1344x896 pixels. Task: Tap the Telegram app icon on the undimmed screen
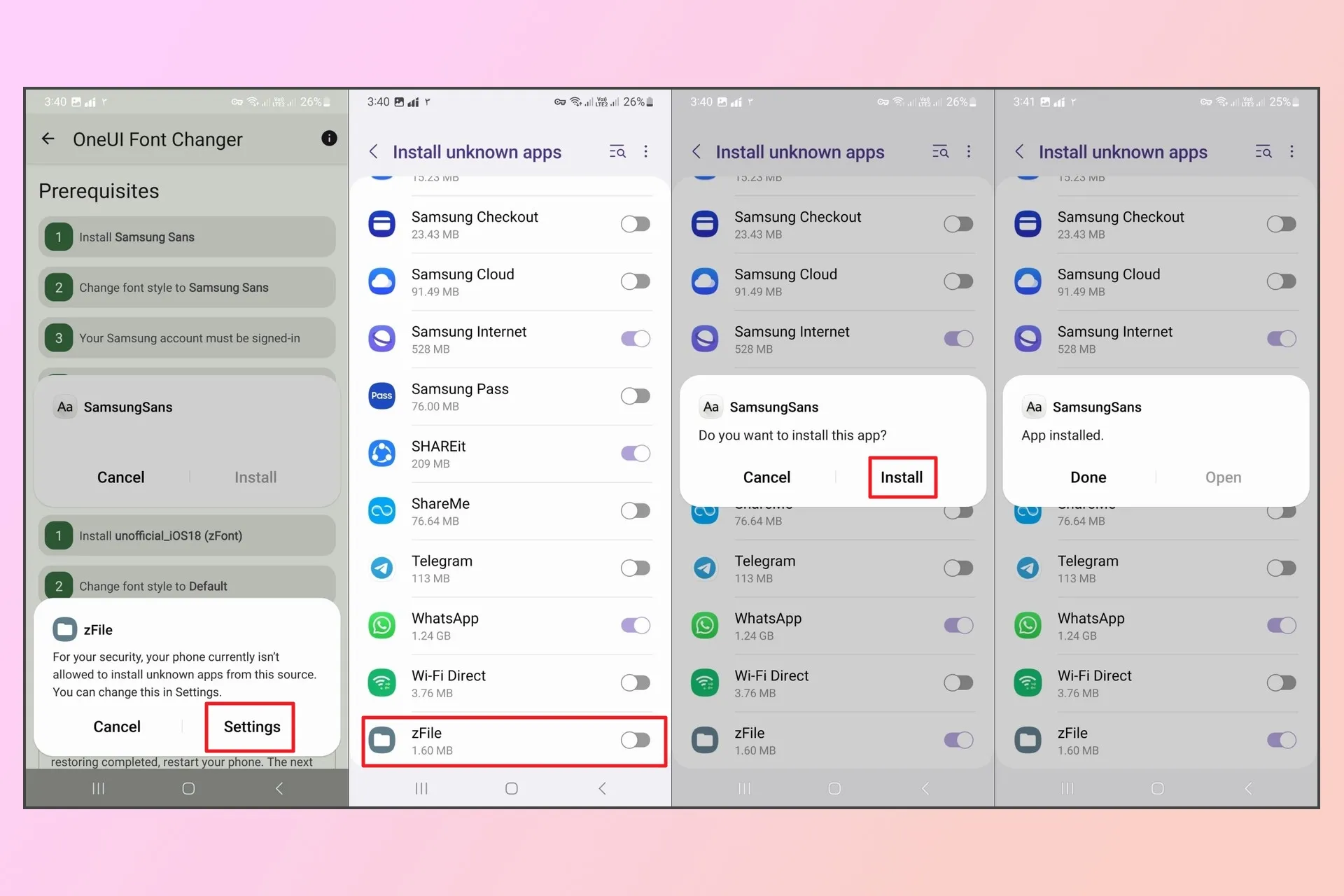point(382,568)
